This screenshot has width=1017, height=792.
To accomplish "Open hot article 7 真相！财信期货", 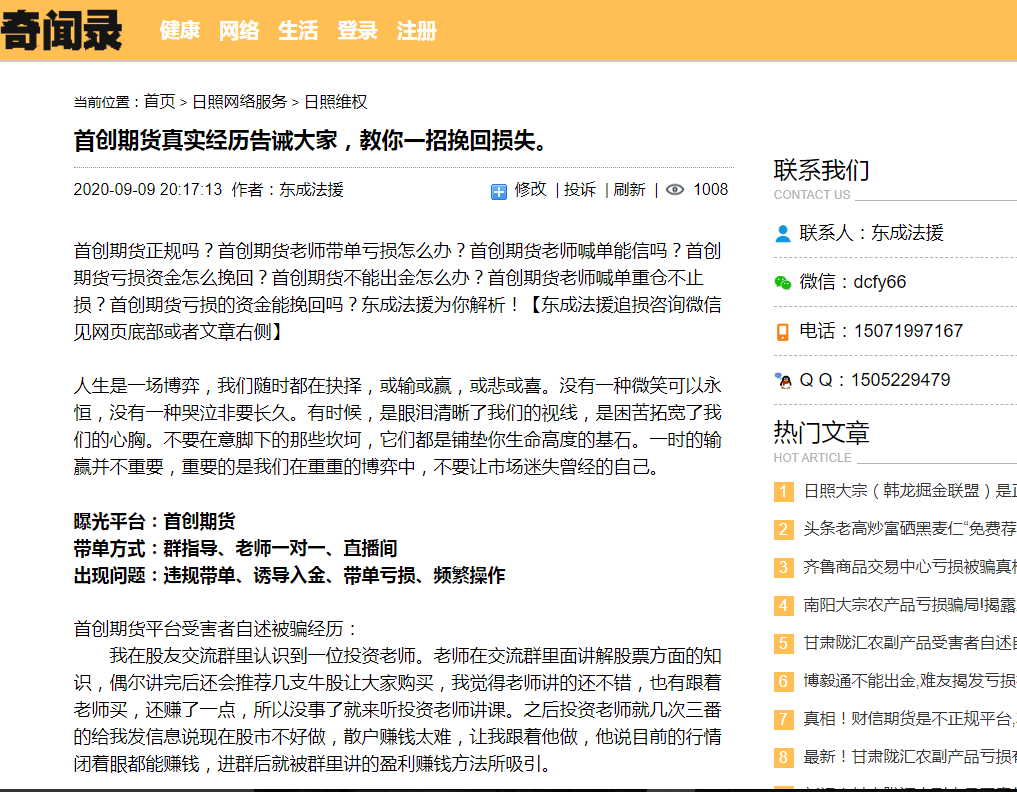I will point(910,719).
